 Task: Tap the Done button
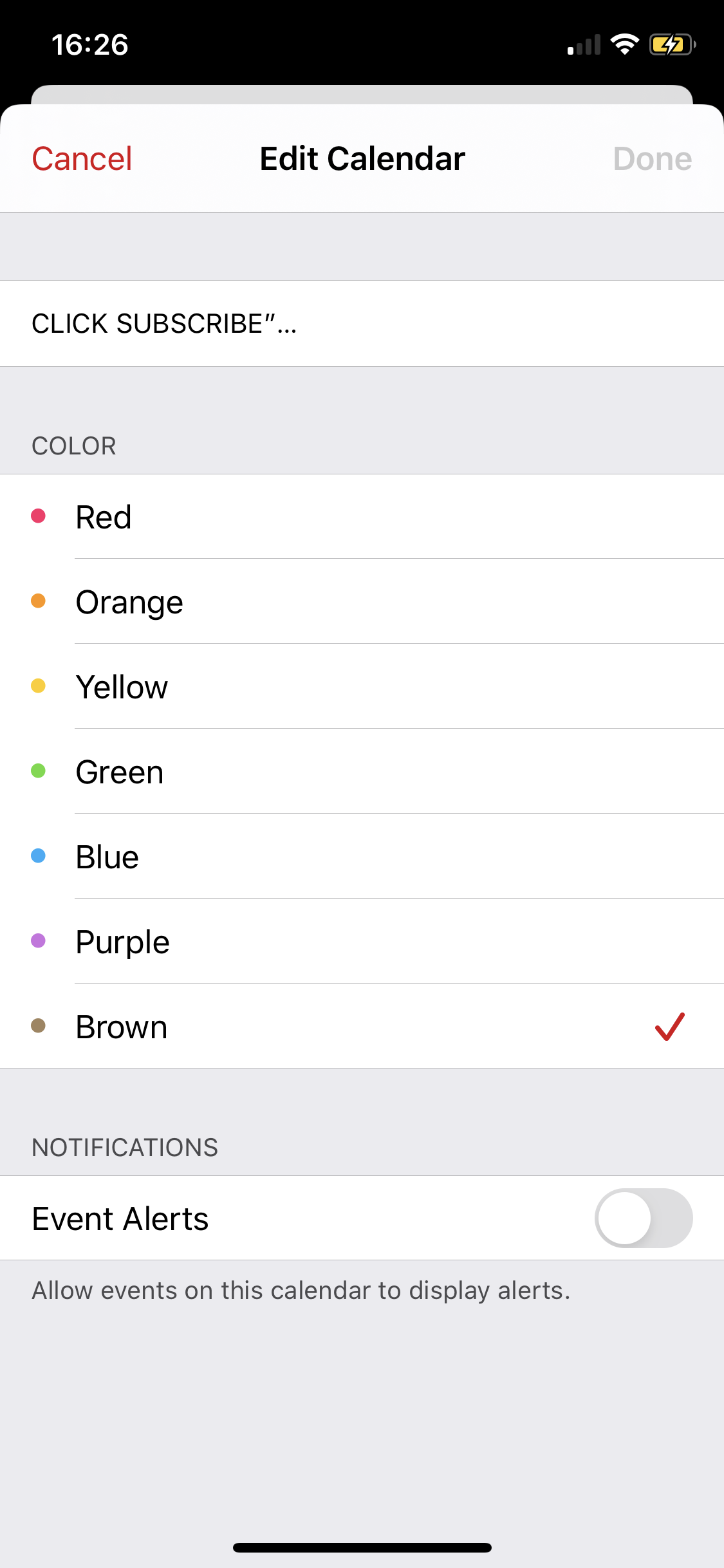pos(652,159)
